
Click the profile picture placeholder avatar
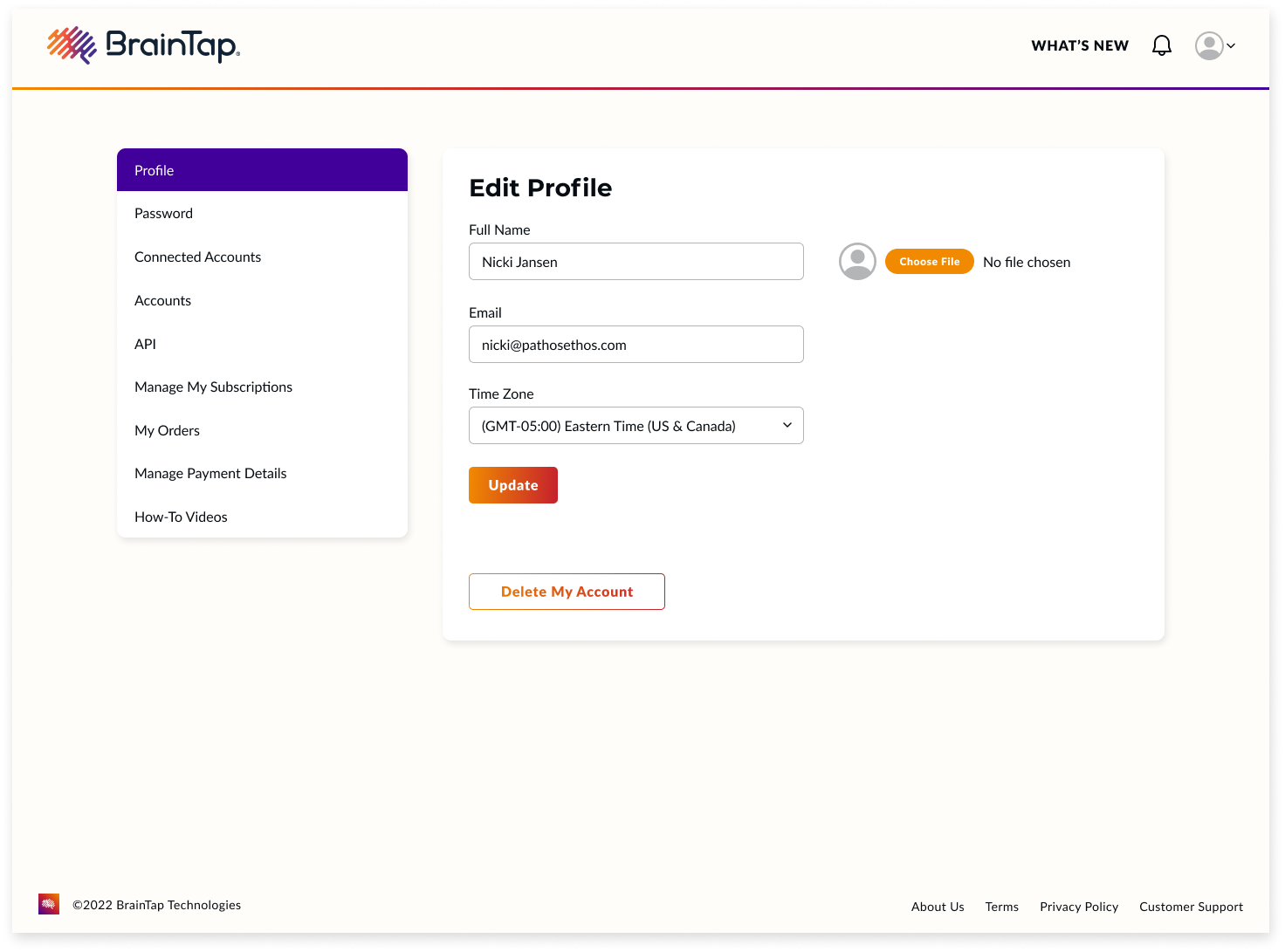[857, 262]
